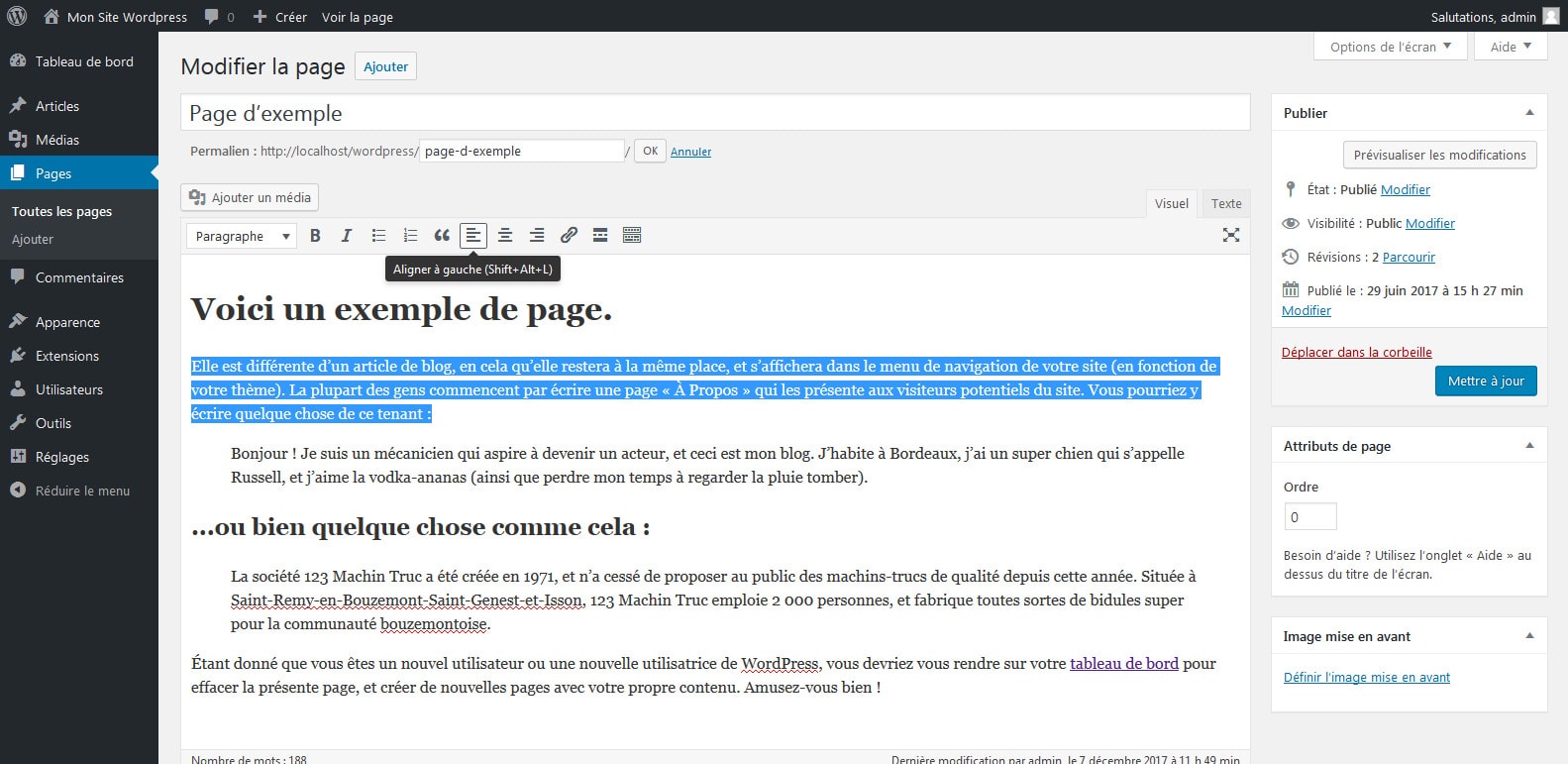Click Parcourir revisions link
Screen dimensions: 1568x764
pyautogui.click(x=1409, y=257)
